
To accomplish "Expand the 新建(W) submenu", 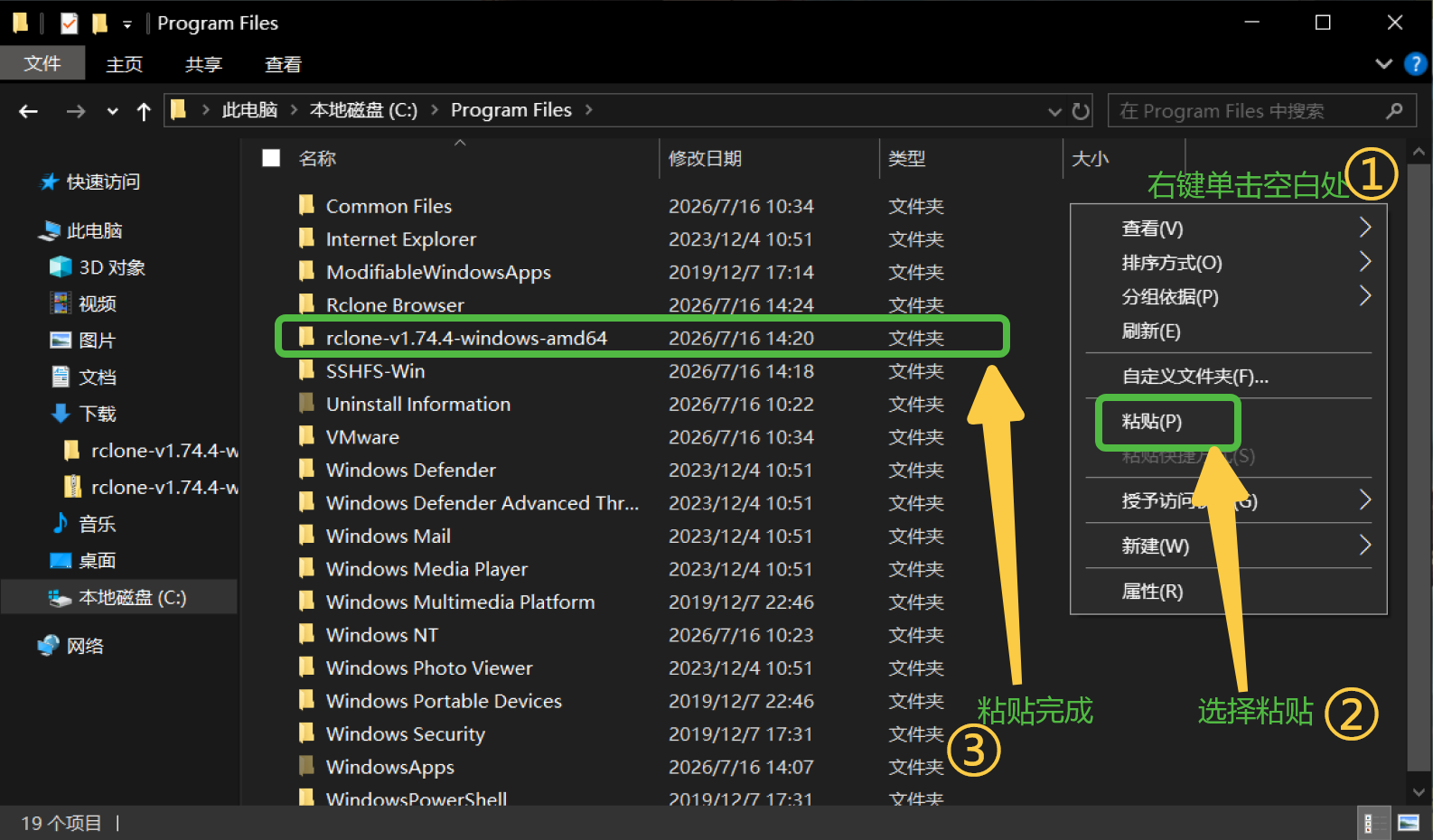I will (1229, 546).
